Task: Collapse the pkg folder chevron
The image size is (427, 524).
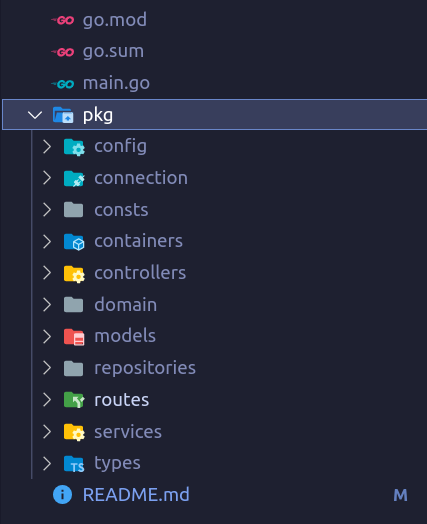Action: [x=35, y=115]
